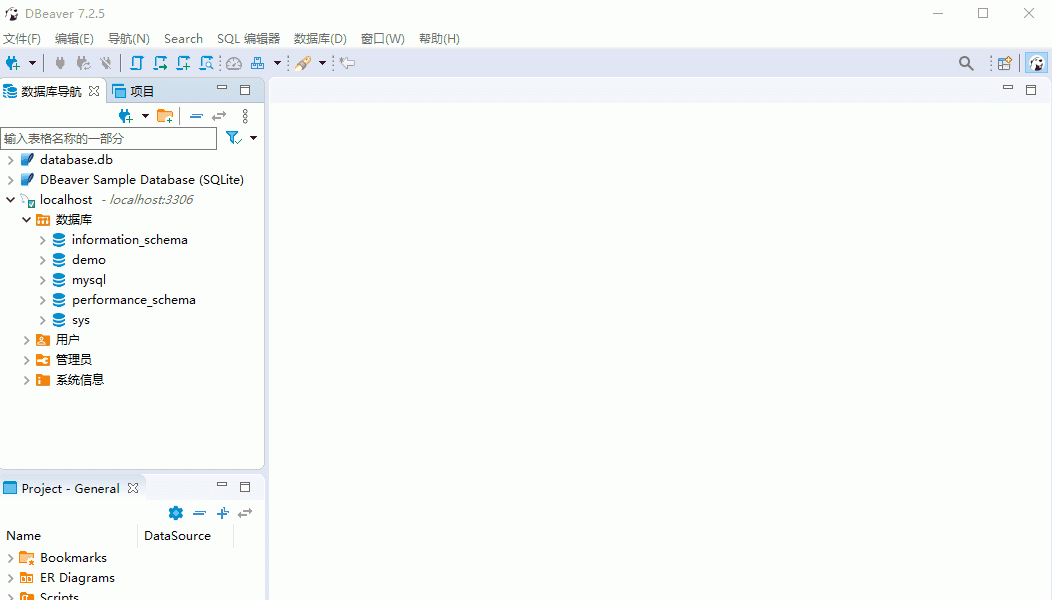Viewport: 1052px width, 600px height.
Task: Select DBeaver Sample Database (SQLite) connection
Action: coord(142,180)
